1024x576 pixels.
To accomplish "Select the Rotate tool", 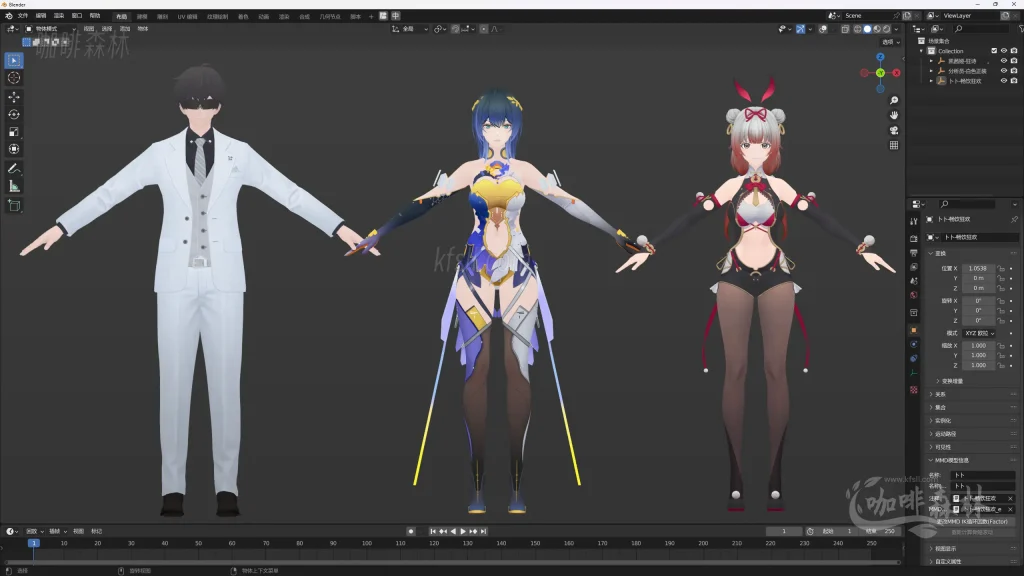I will 14,114.
